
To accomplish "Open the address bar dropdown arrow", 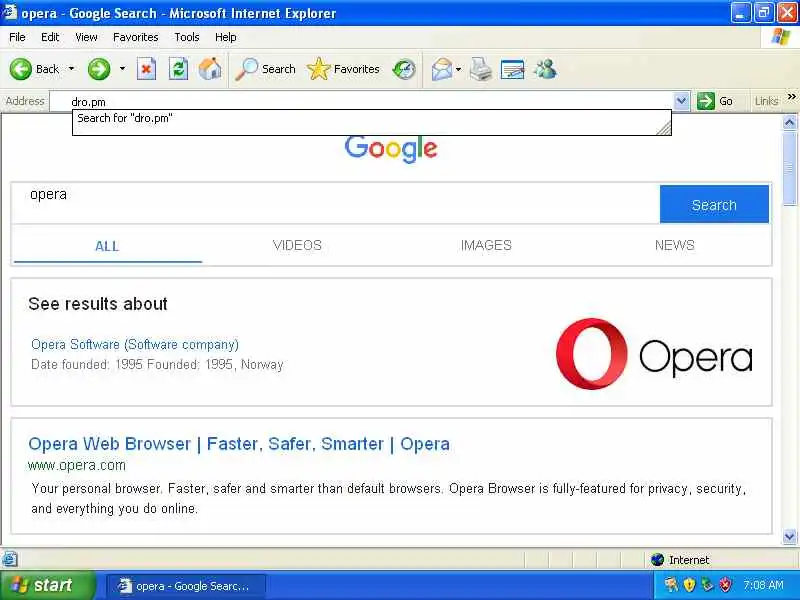I will click(x=681, y=101).
